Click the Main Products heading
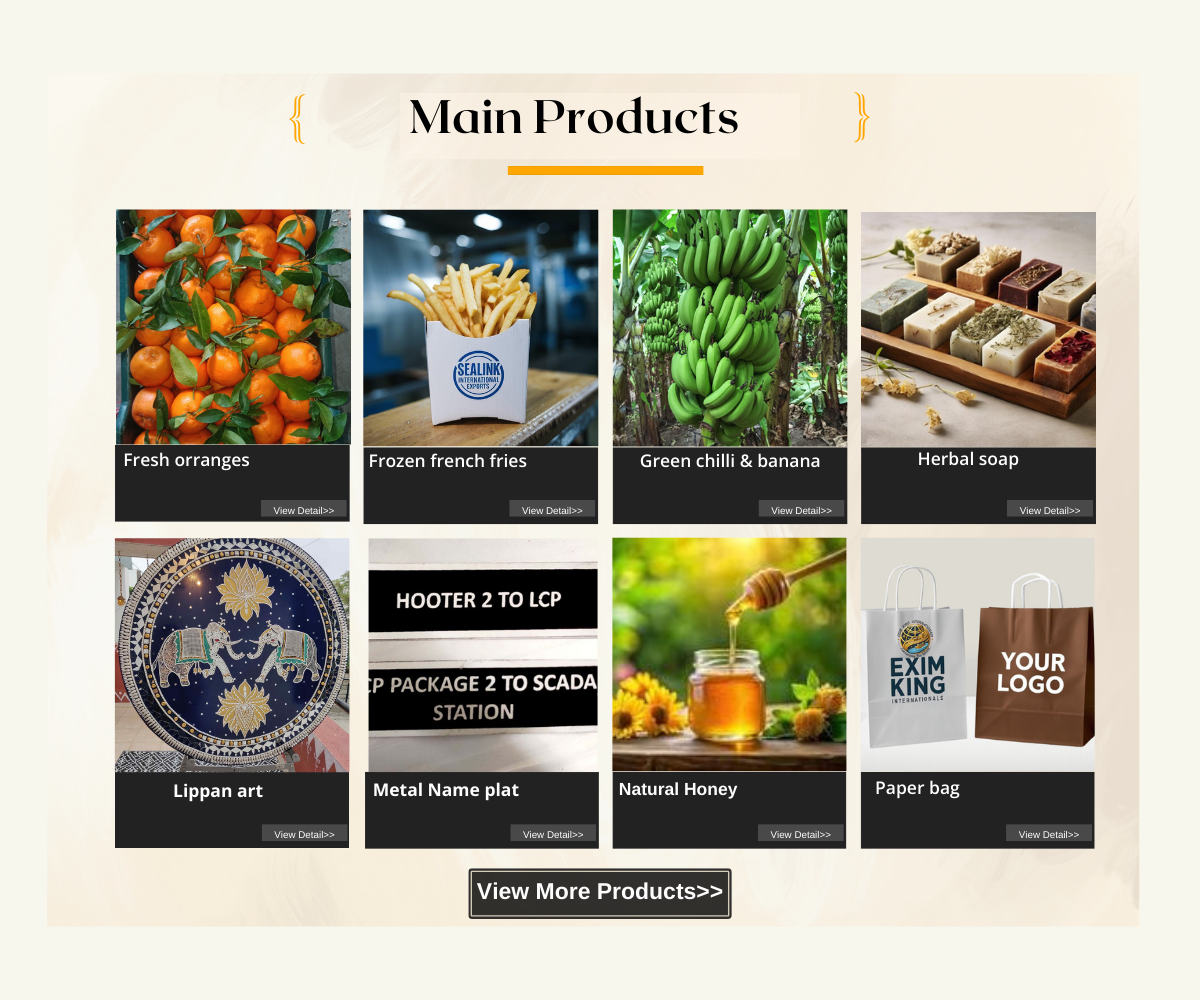Viewport: 1200px width, 1000px height. point(574,117)
